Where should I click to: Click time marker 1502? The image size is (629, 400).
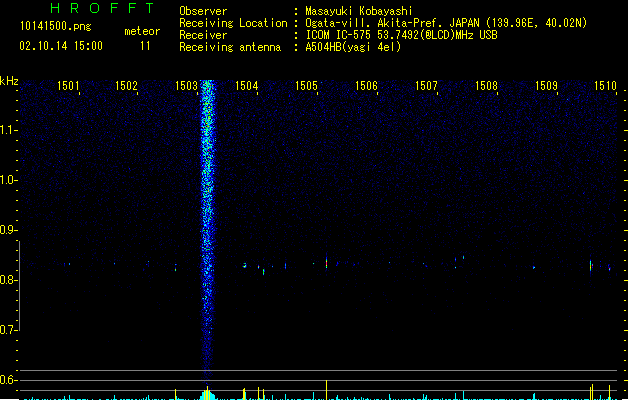click(126, 86)
